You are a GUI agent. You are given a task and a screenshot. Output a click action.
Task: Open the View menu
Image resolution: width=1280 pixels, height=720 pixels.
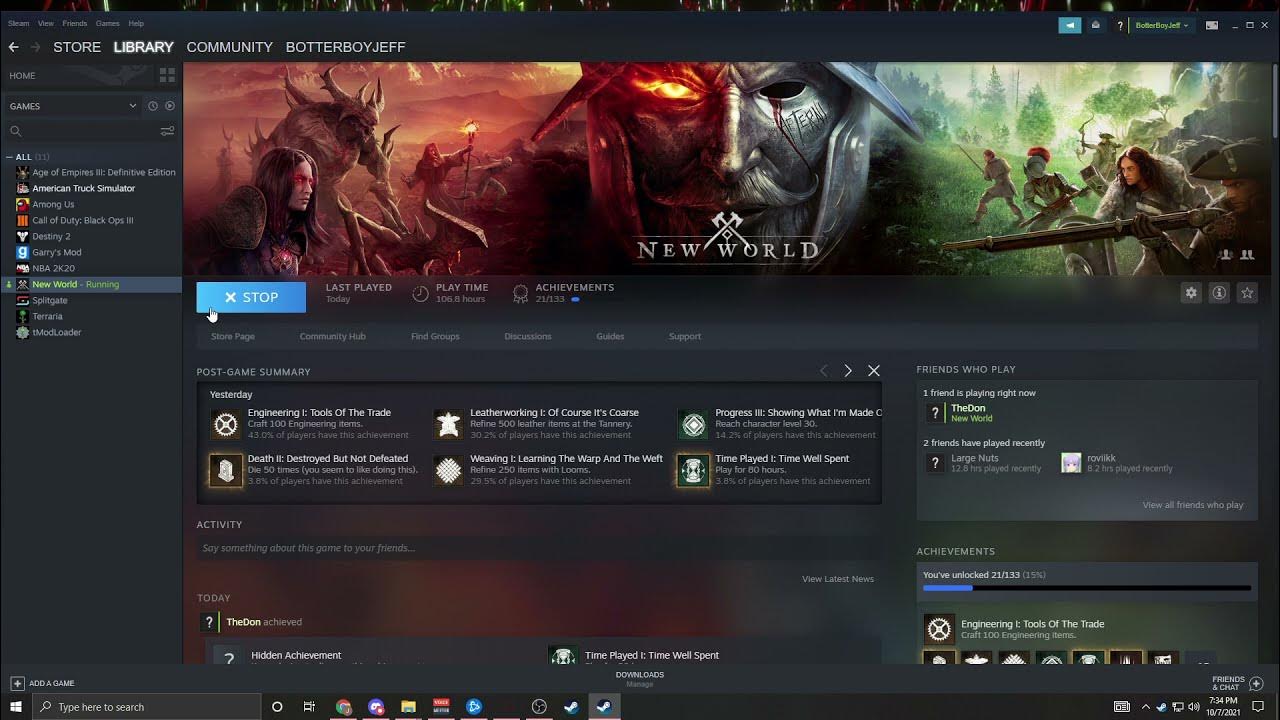46,23
